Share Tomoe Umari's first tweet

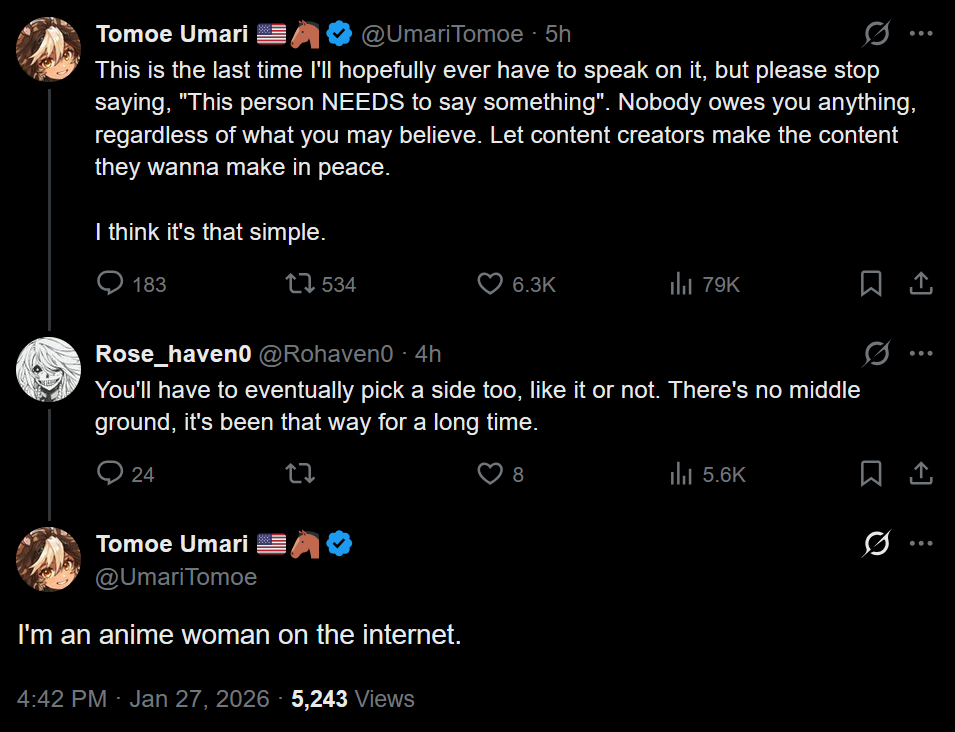[x=920, y=284]
